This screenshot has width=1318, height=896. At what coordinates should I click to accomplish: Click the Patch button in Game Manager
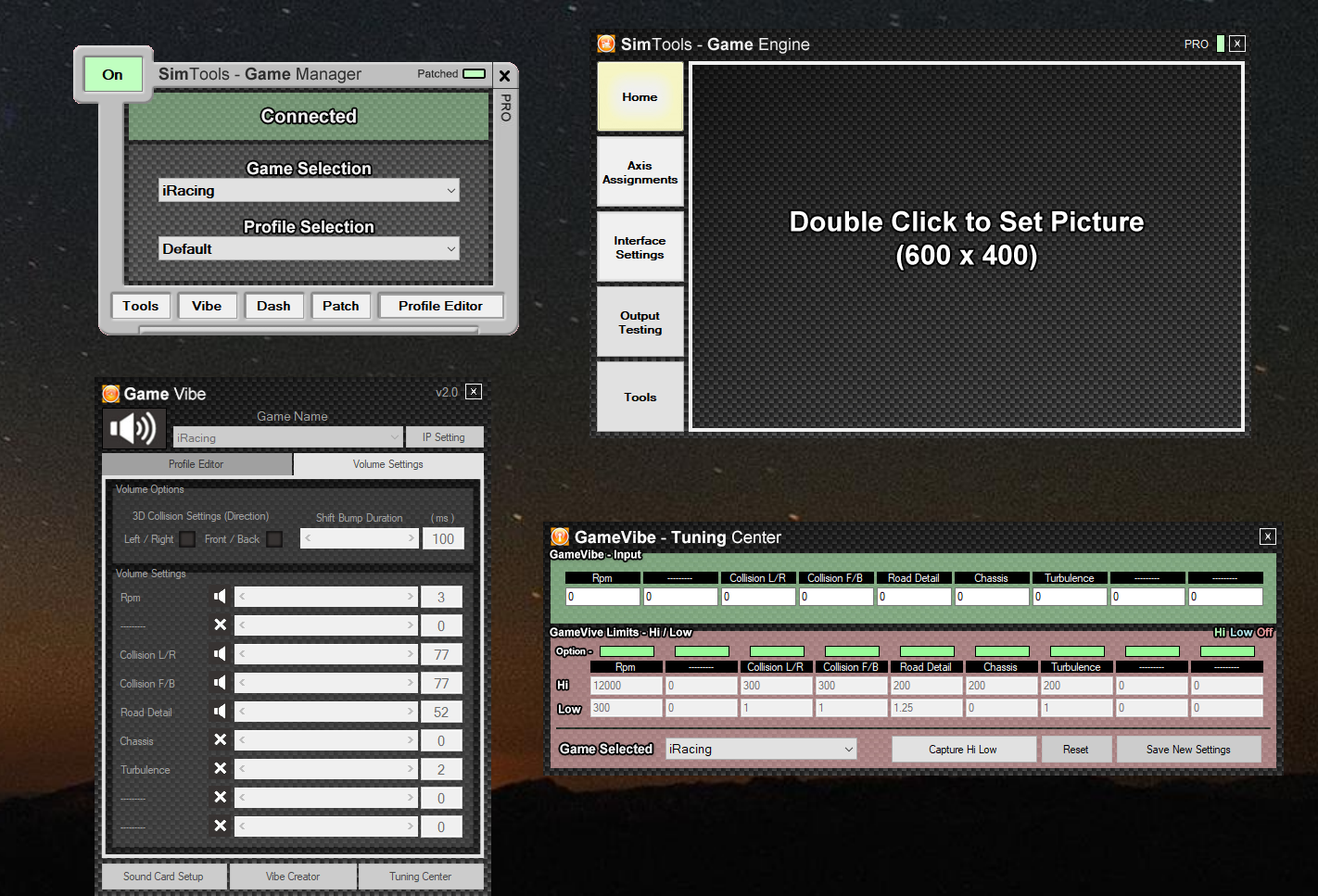[x=341, y=306]
